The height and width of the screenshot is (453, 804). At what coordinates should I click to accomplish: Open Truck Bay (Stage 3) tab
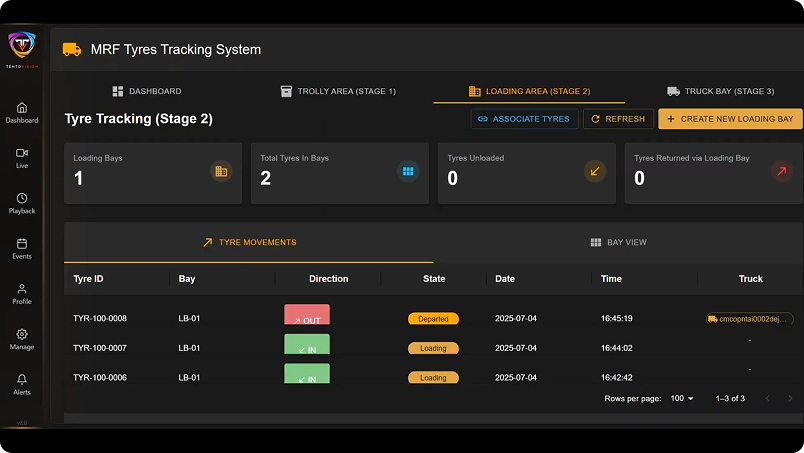tap(720, 91)
